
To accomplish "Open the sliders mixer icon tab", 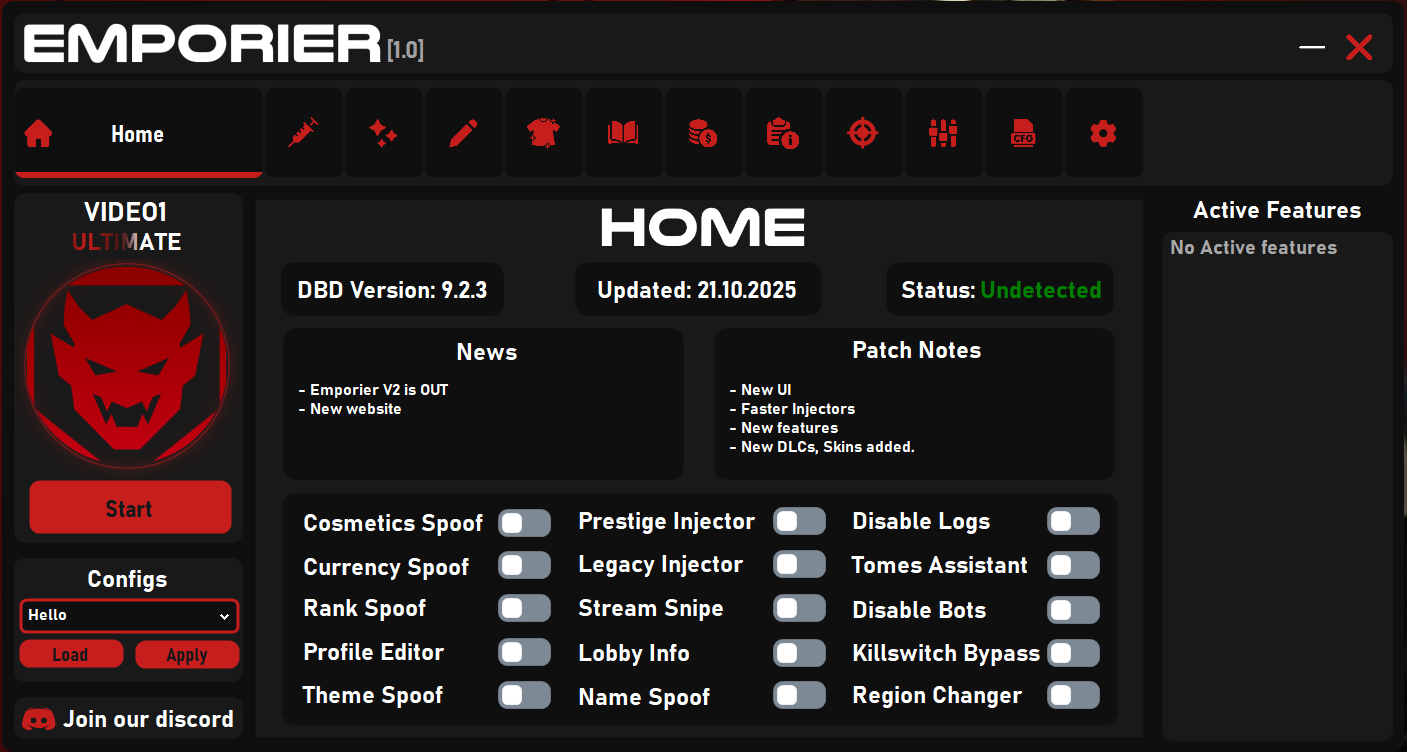I will pyautogui.click(x=943, y=133).
